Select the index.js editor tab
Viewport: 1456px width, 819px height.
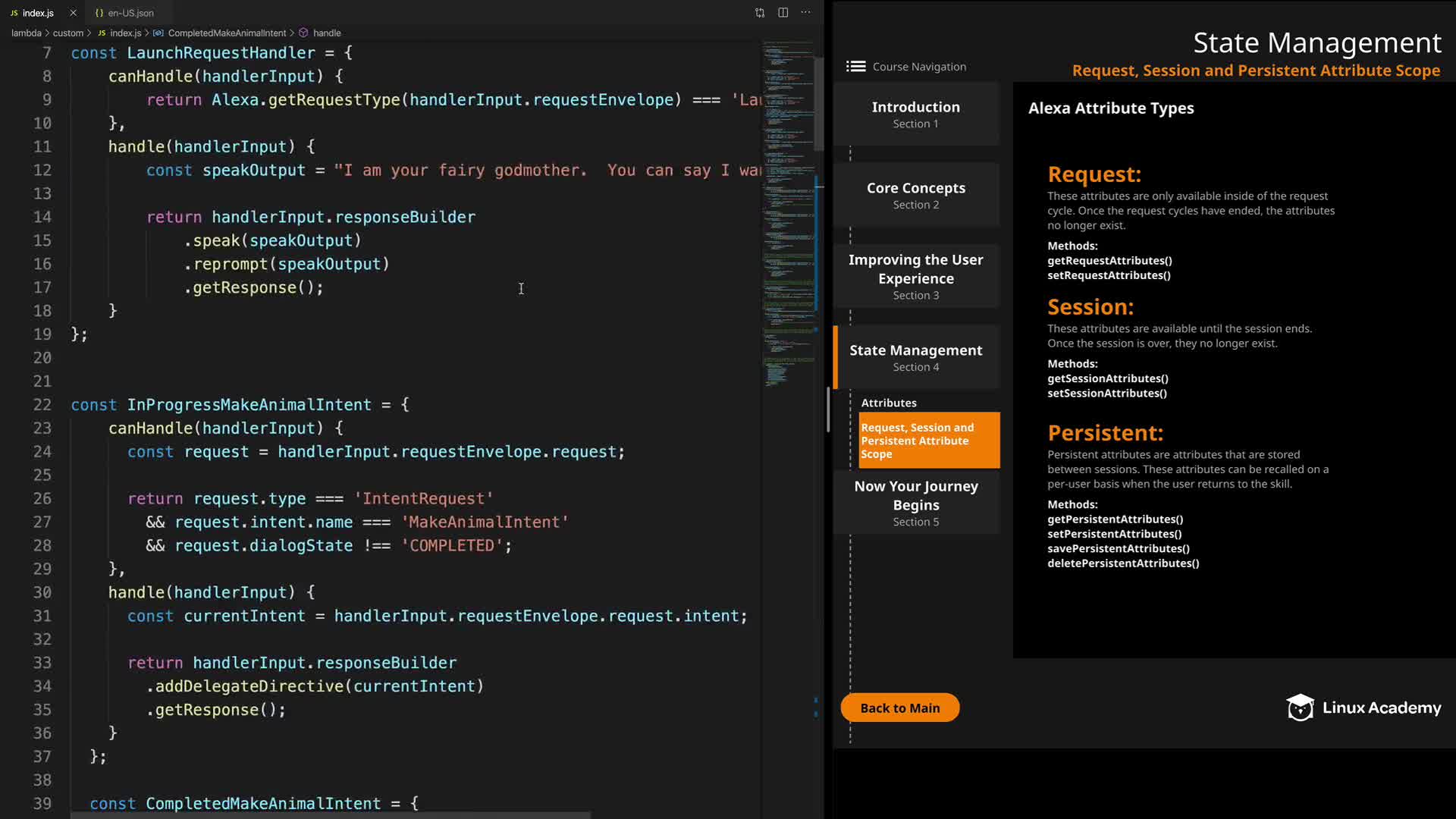(x=38, y=13)
